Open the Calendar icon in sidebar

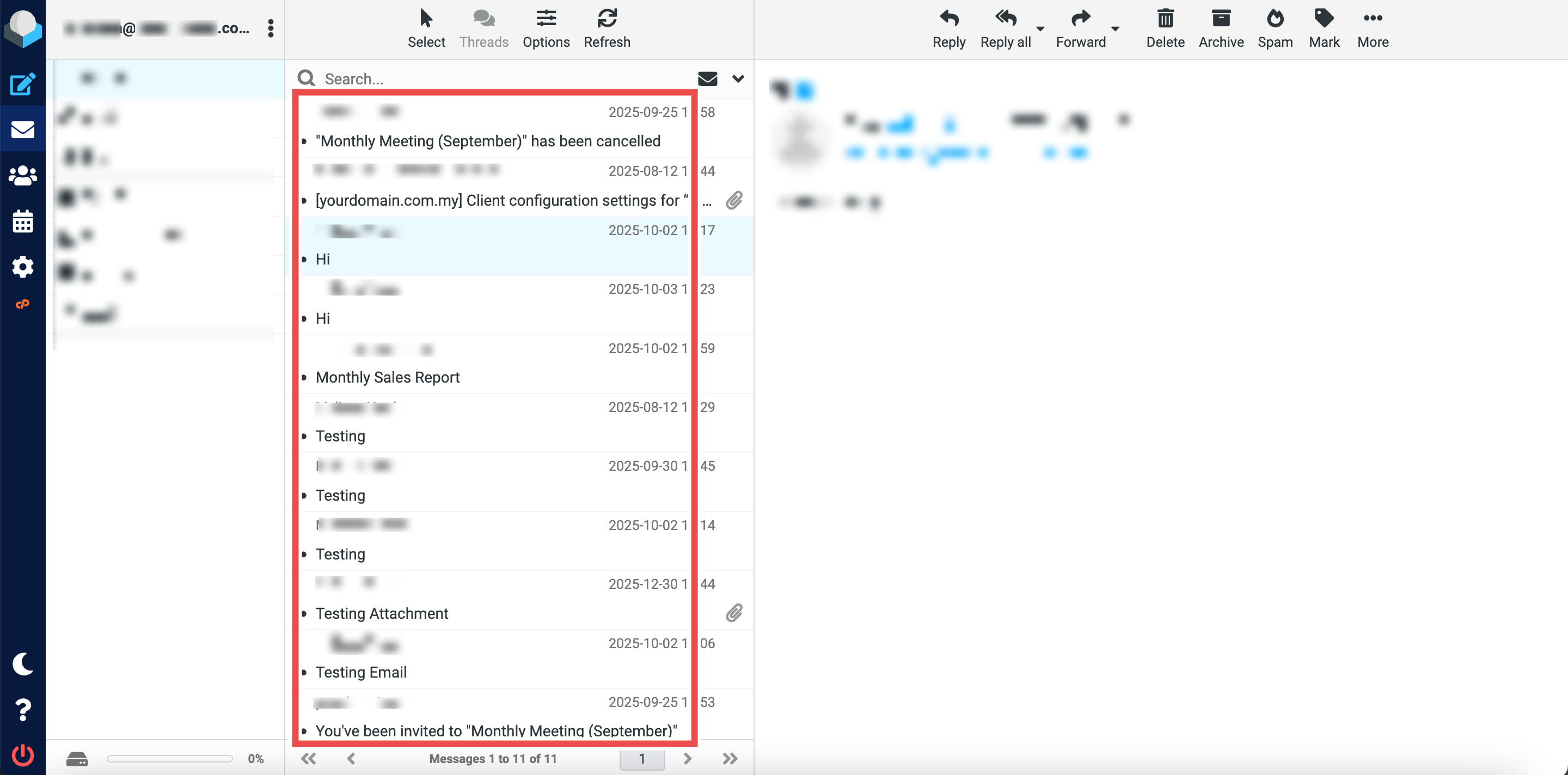pos(22,222)
